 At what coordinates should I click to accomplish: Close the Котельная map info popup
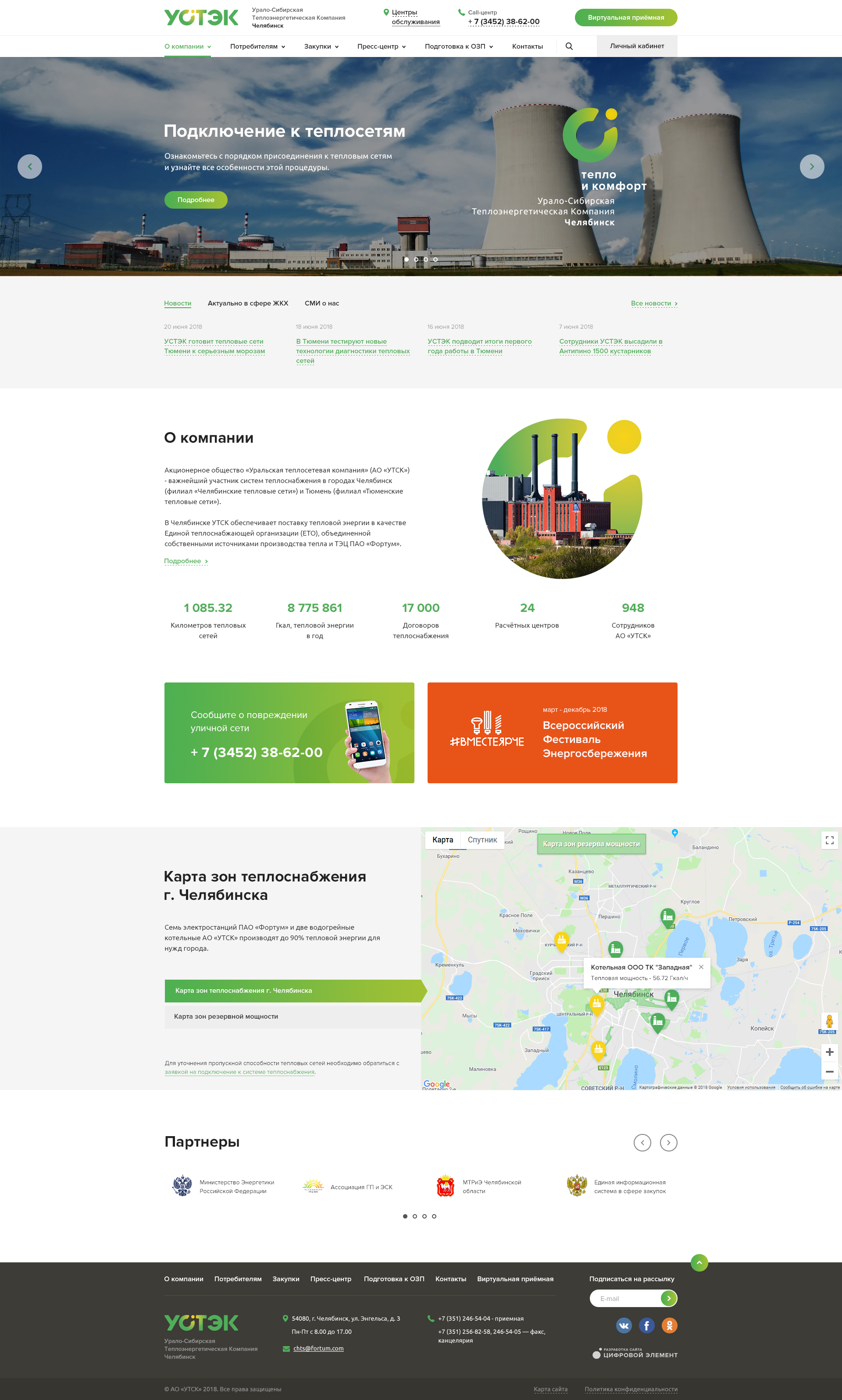pos(701,967)
